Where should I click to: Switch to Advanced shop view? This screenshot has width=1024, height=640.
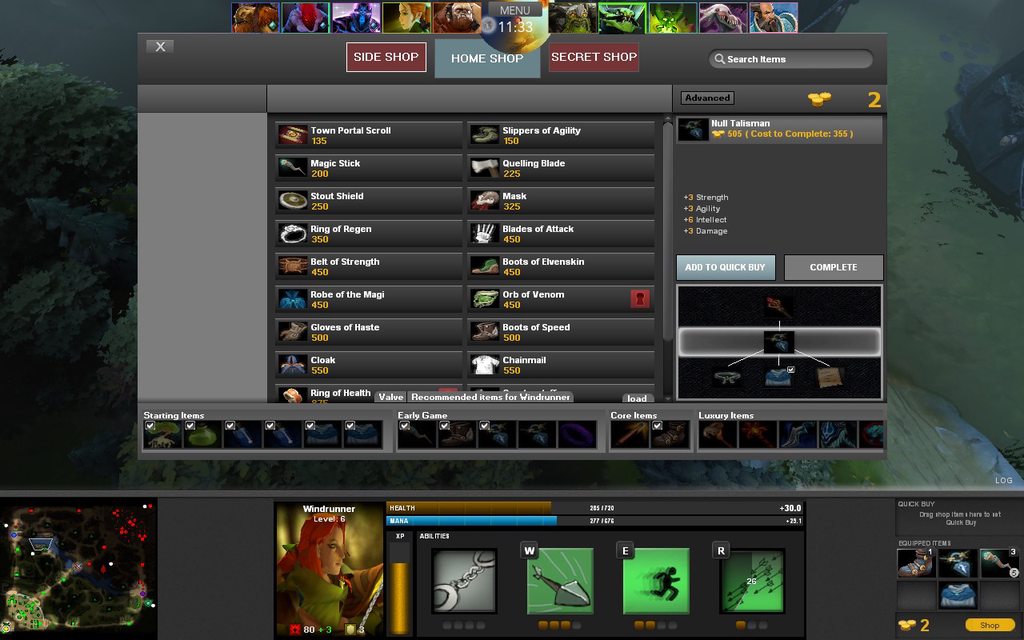click(x=707, y=98)
